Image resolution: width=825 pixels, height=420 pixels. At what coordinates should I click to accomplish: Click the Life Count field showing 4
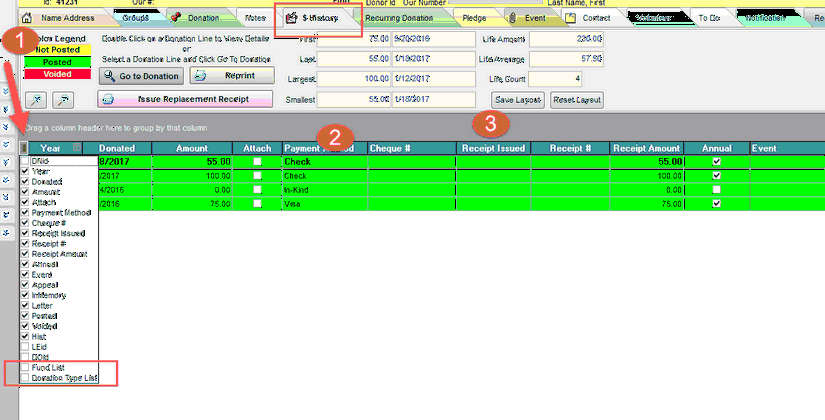[555, 79]
